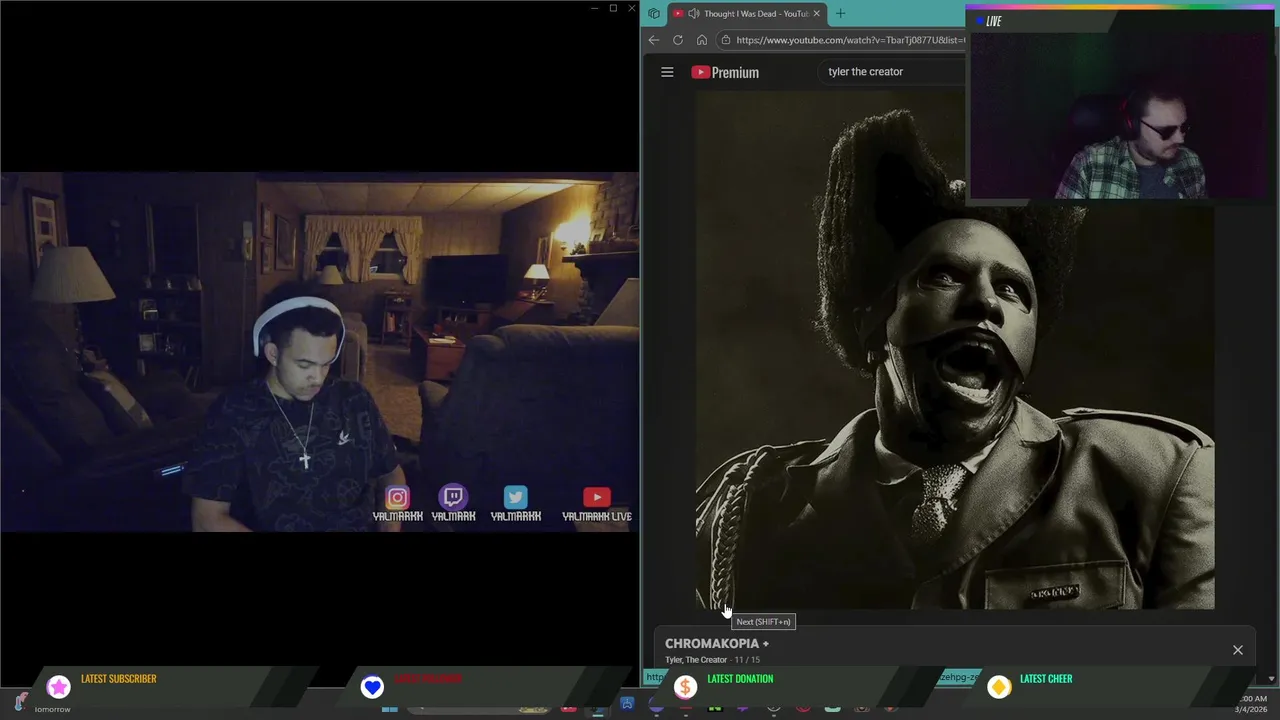Screen dimensions: 1280x720
Task: Minimize the left webcam window
Action: tap(594, 8)
